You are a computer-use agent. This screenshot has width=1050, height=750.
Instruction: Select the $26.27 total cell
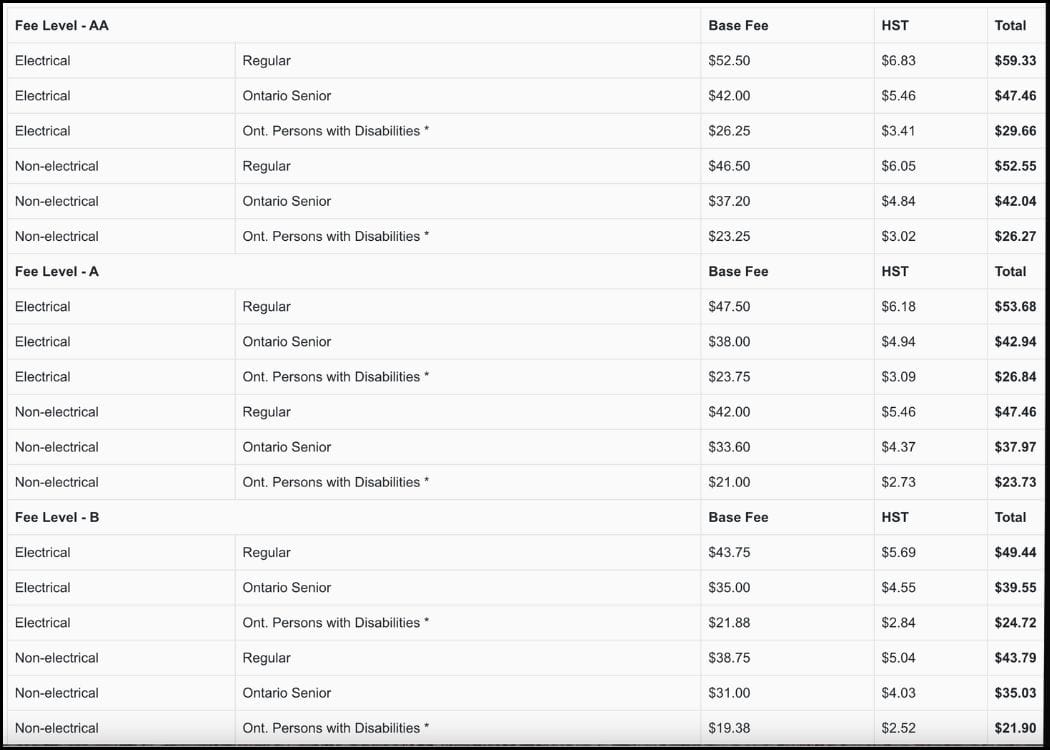[1015, 236]
